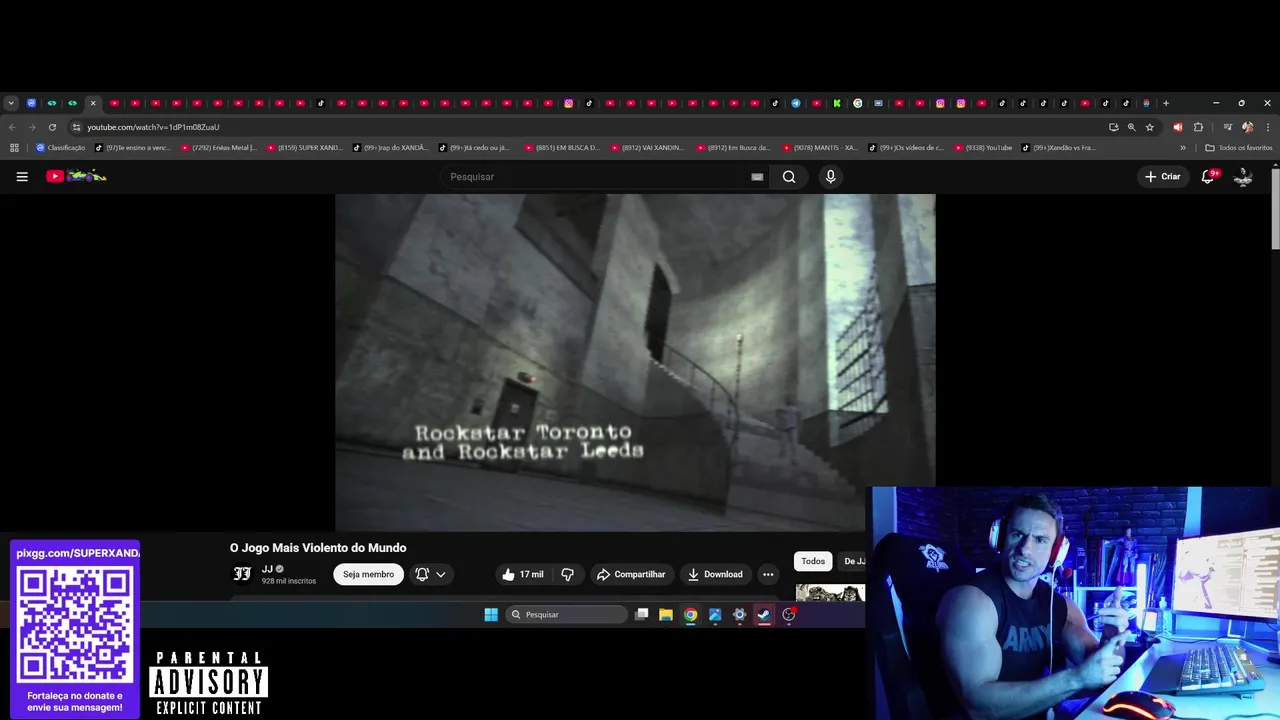Open the suggested video thumbnail under Todos
The image size is (1280, 720).
coord(830,592)
